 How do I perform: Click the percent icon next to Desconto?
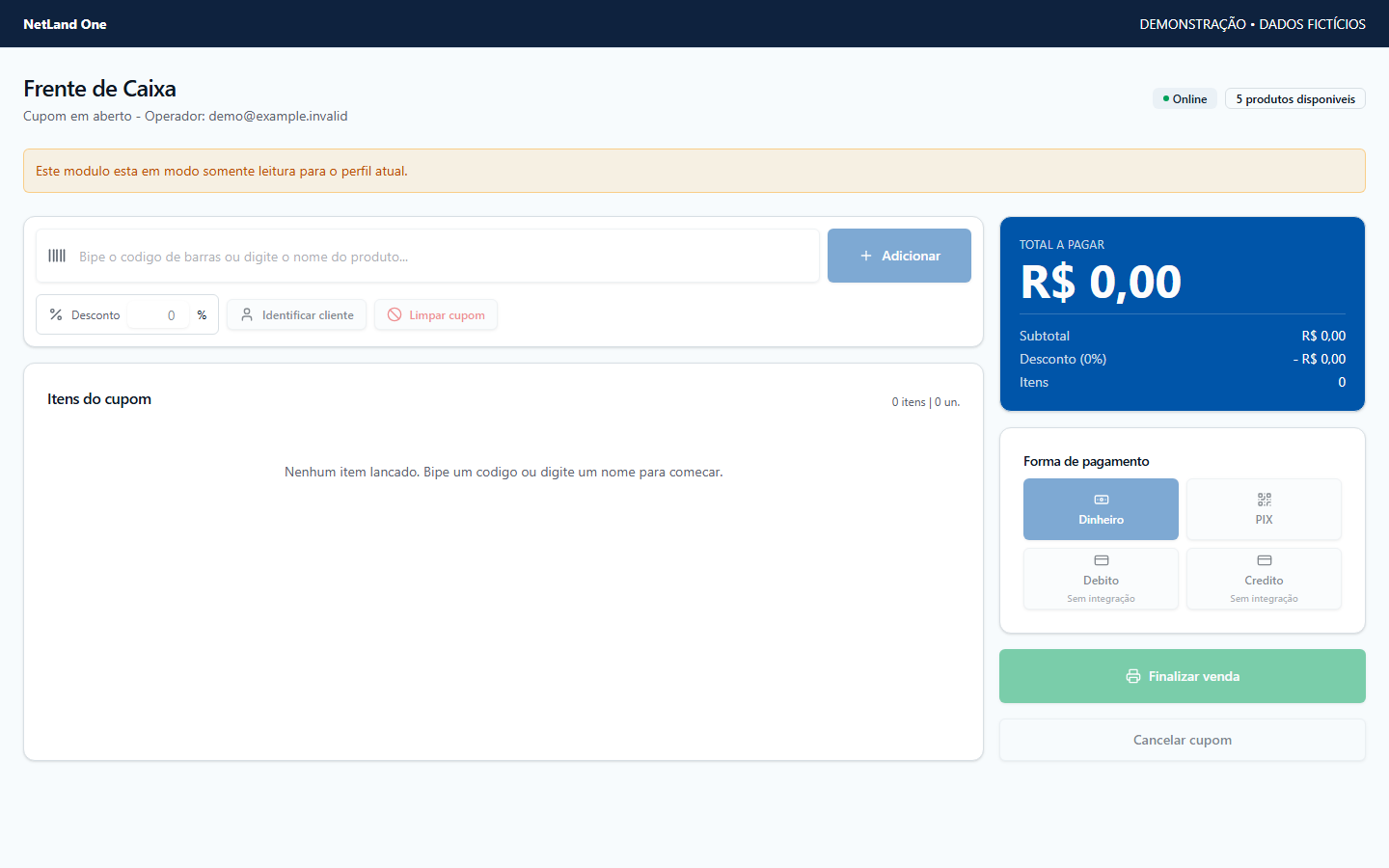tap(56, 315)
